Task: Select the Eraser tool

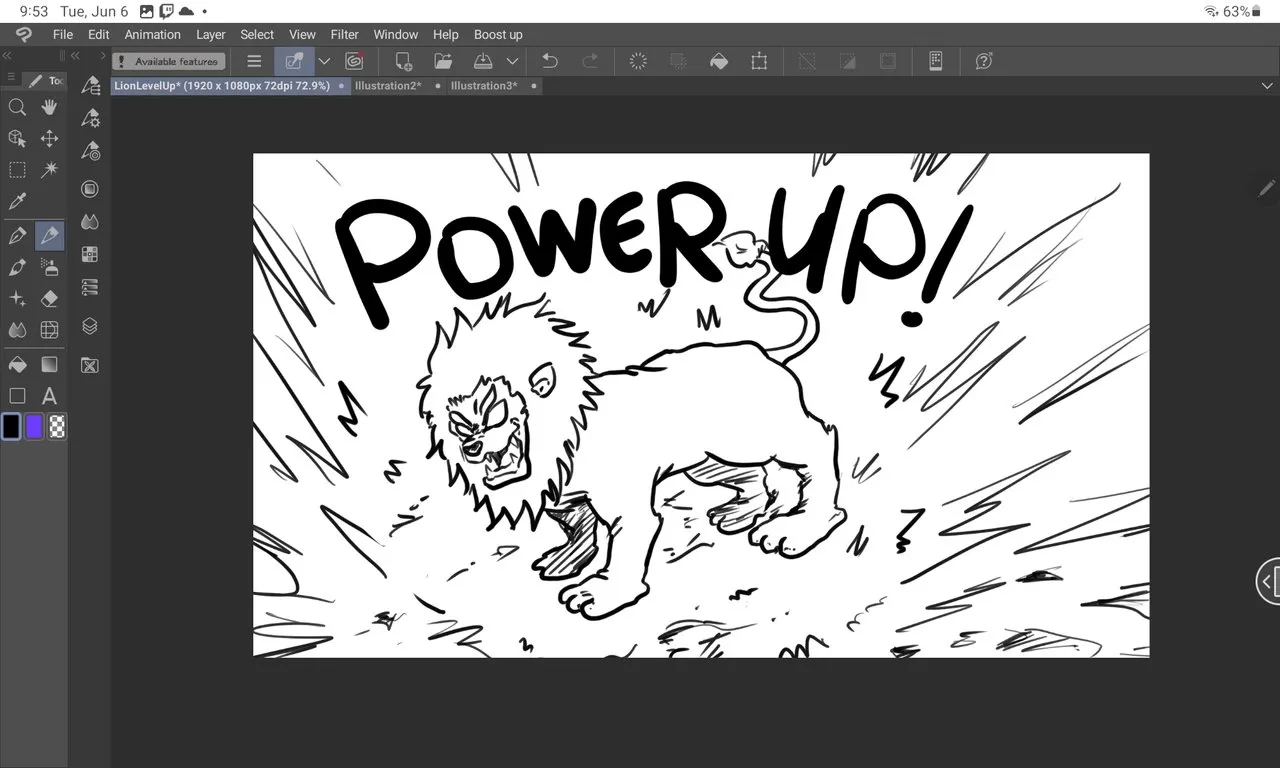Action: 49,298
